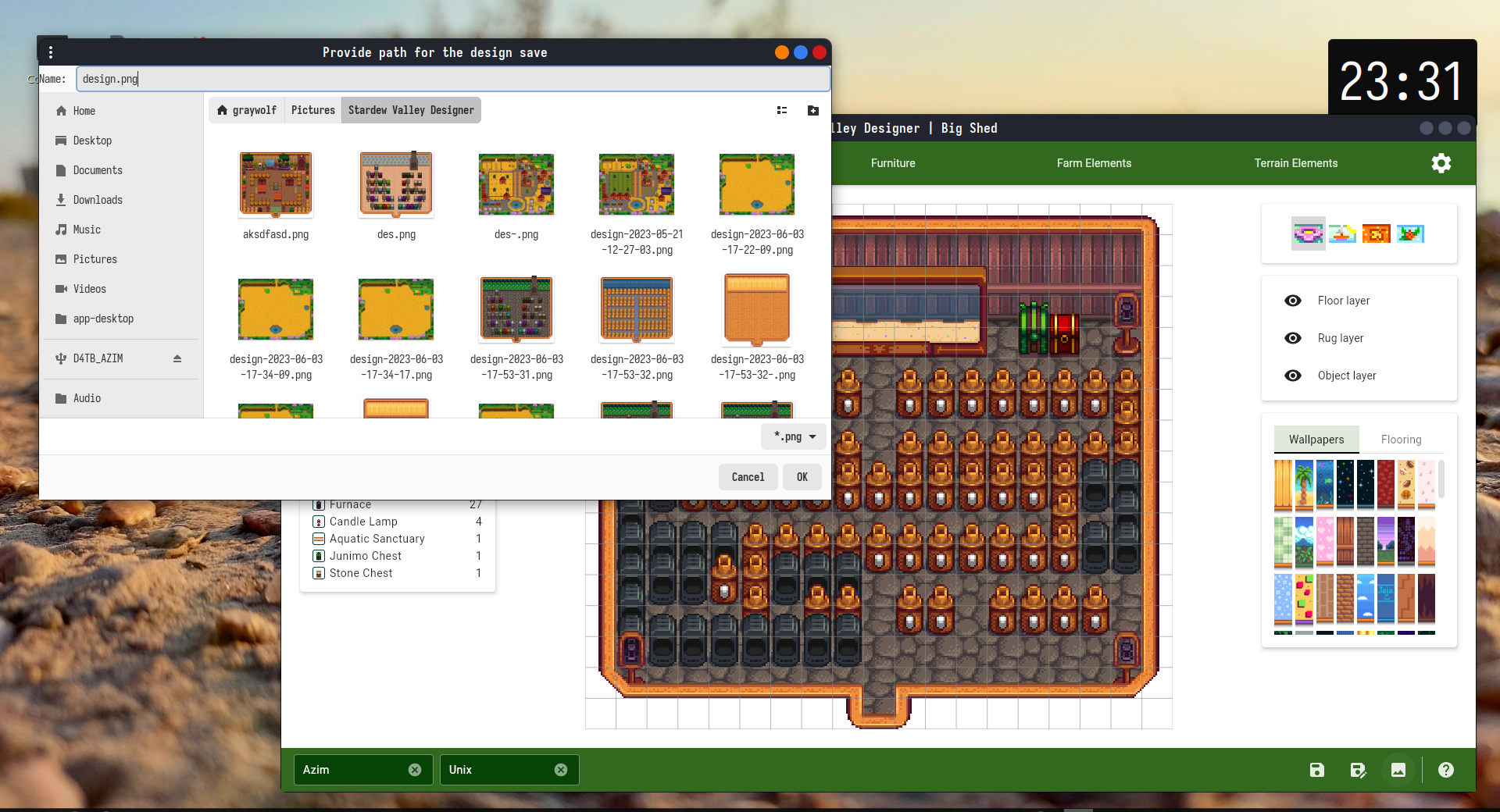1500x812 pixels.
Task: Remove the Azim chip with its X
Action: (415, 770)
